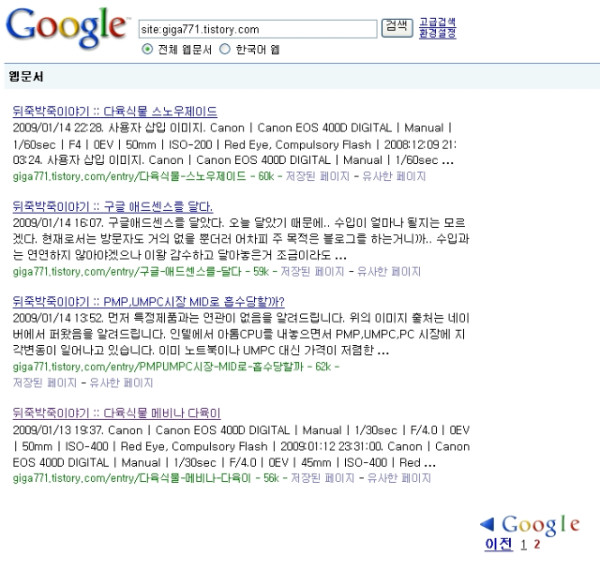Image resolution: width=600 pixels, height=570 pixels.
Task: Open 저장된 페이지 for 스노우제이드 result
Action: coord(318,176)
